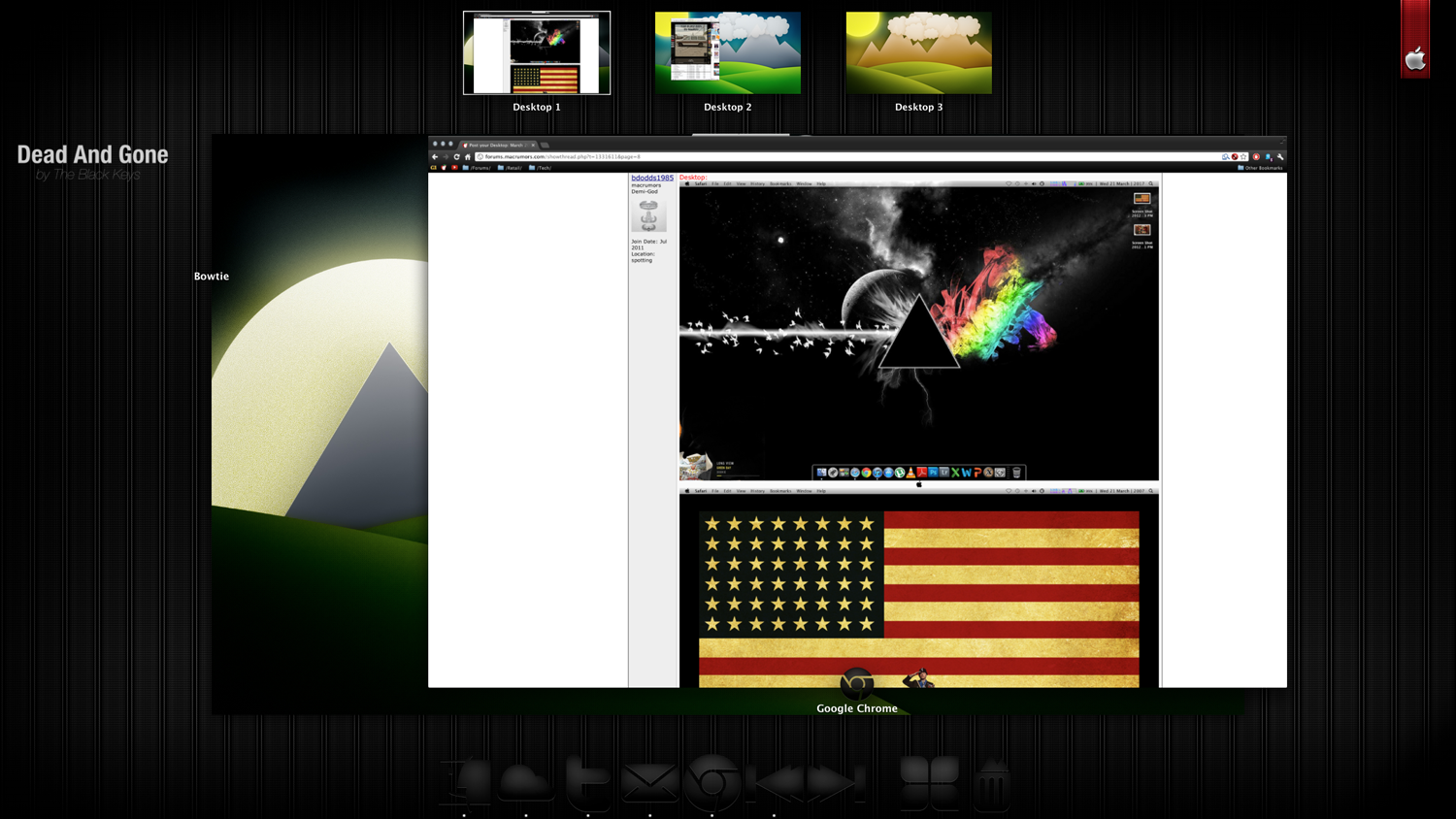The image size is (1456, 819).
Task: Click the Google Chrome window label
Action: [857, 708]
